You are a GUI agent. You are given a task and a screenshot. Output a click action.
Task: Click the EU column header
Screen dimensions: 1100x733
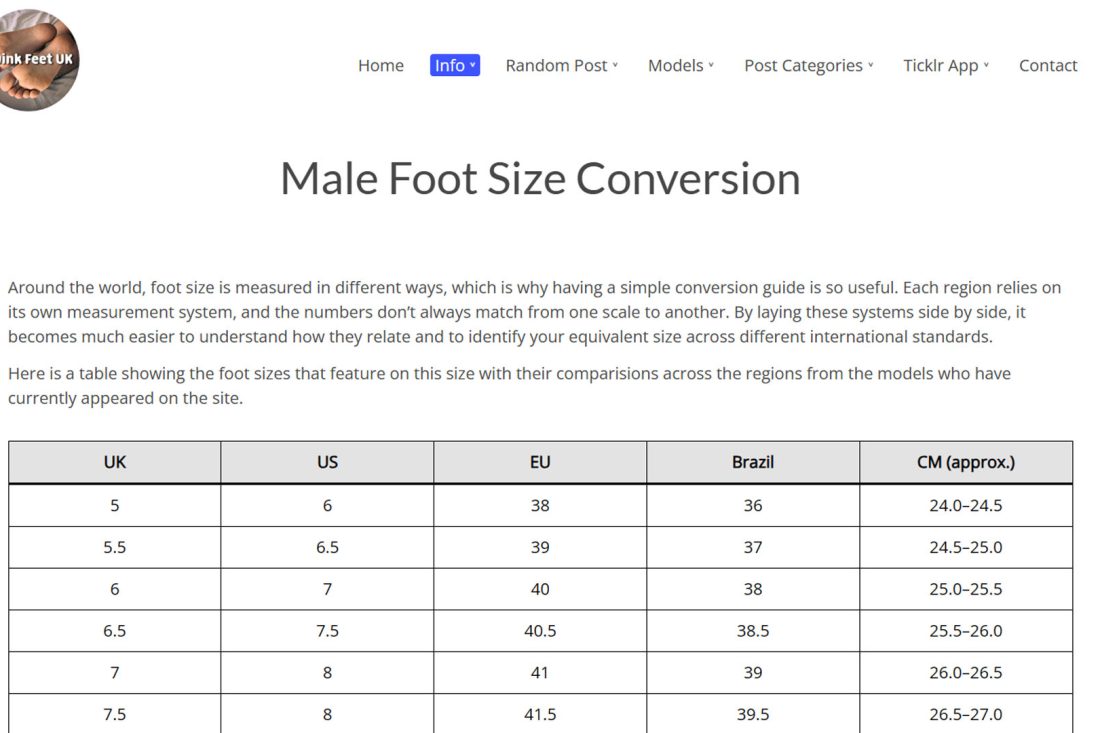click(540, 462)
